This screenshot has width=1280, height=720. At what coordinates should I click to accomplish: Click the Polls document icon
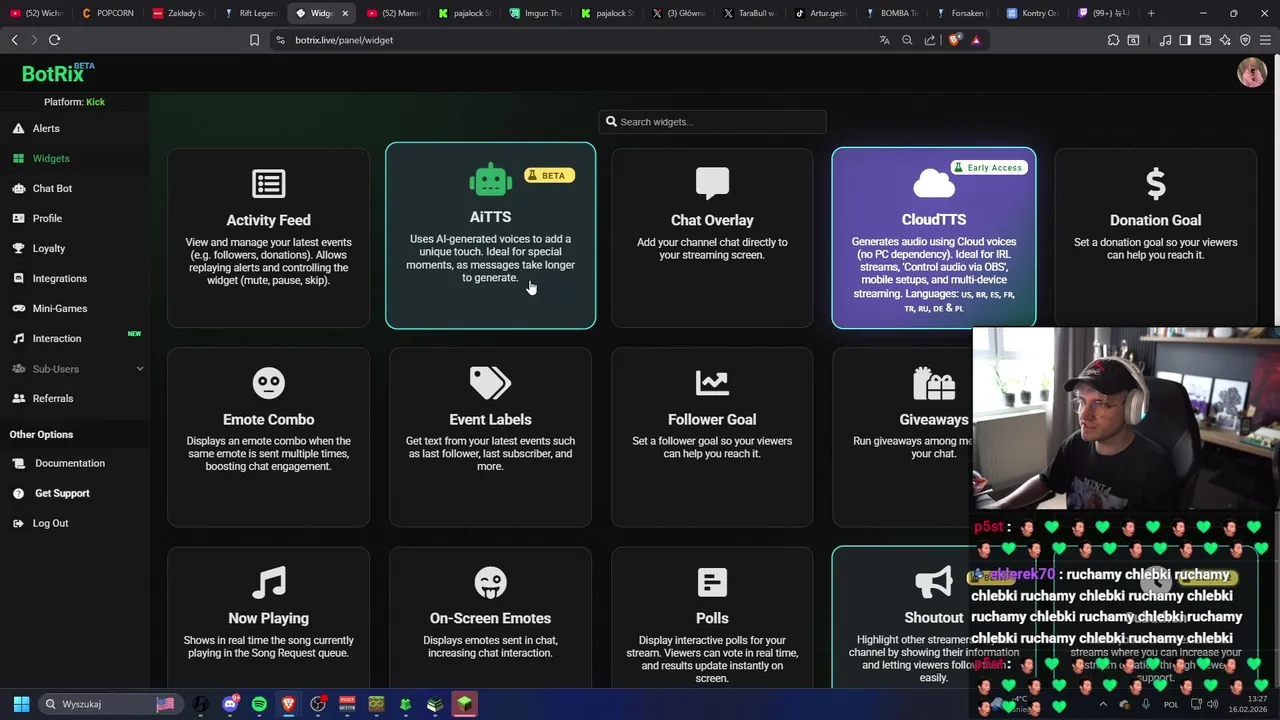[x=712, y=582]
